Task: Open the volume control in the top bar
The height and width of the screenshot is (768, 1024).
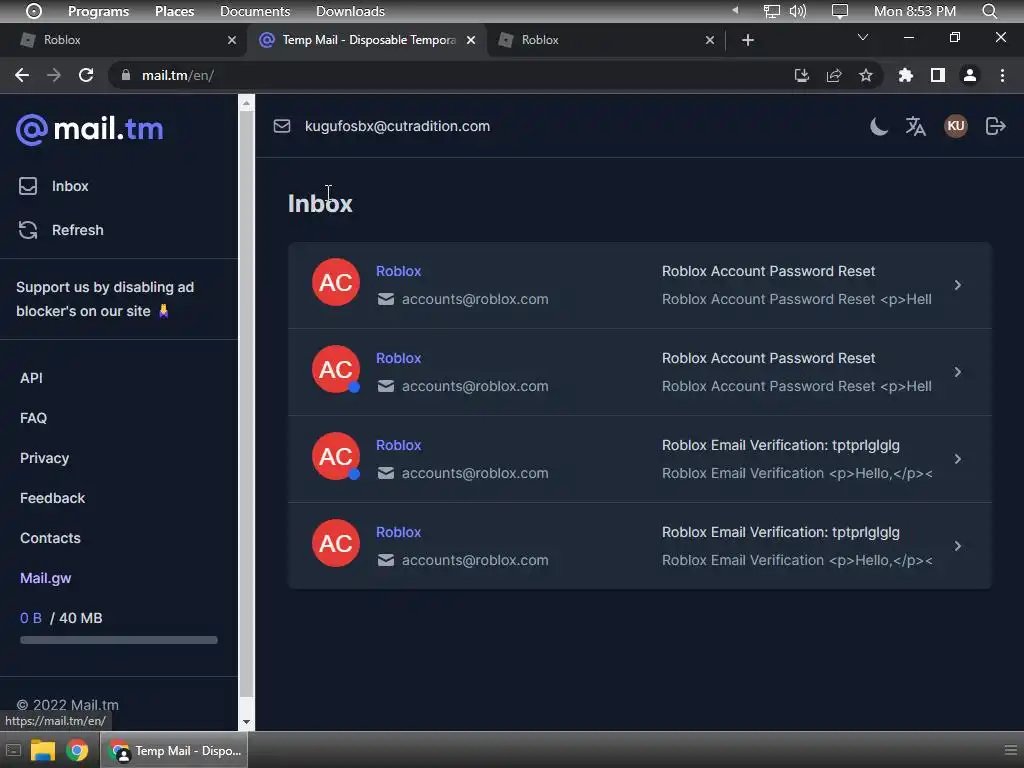Action: (x=797, y=11)
